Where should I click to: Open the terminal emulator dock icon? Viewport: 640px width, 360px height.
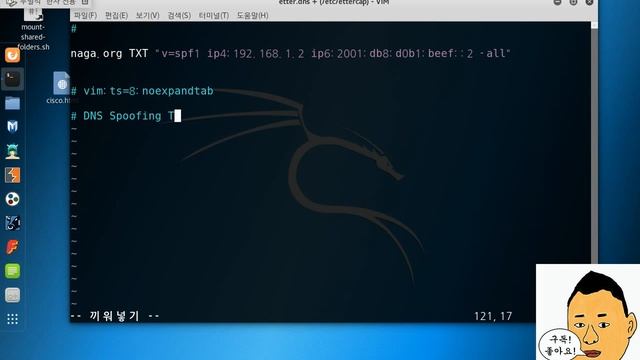pyautogui.click(x=12, y=79)
